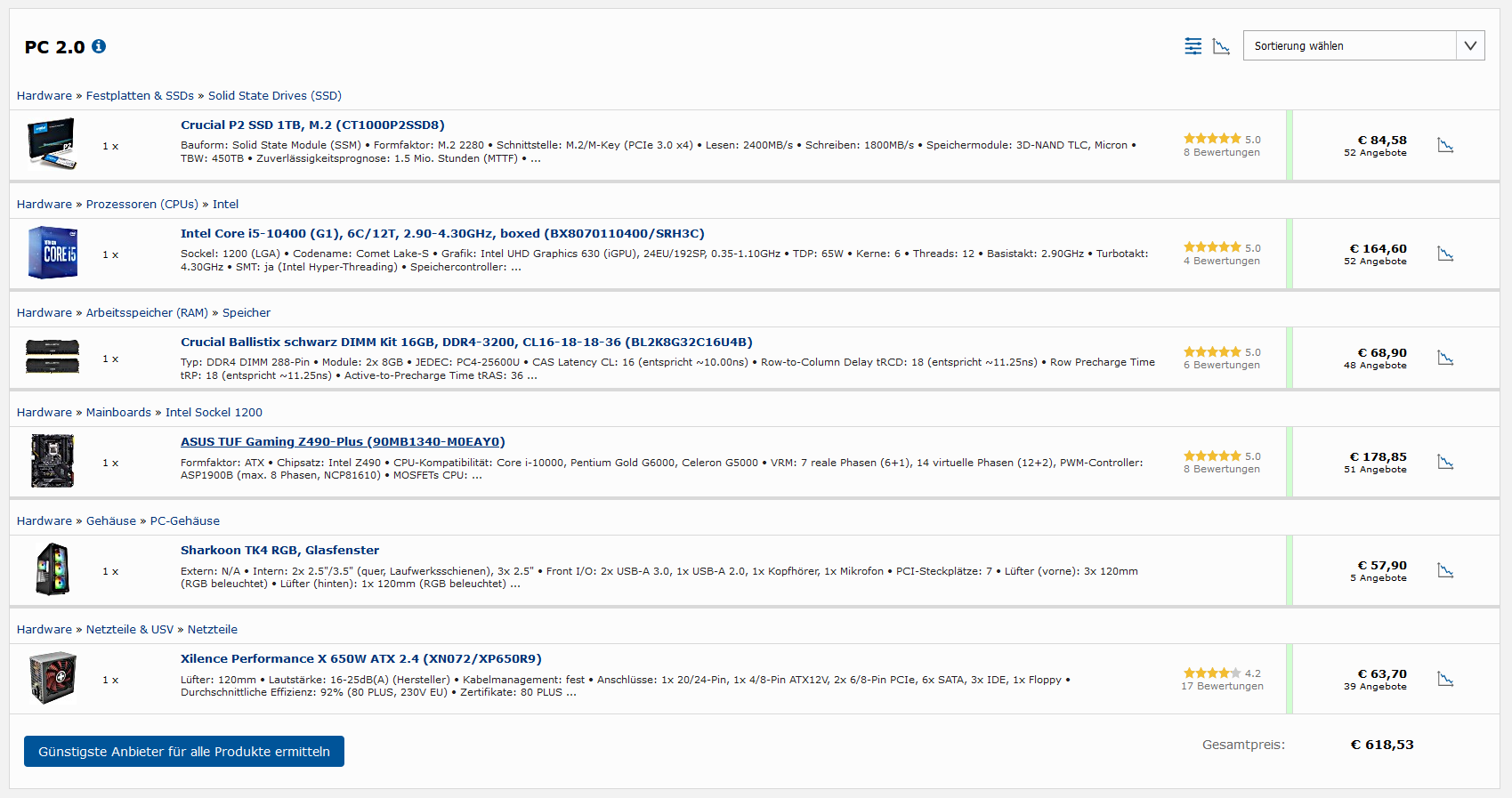This screenshot has height=798, width=1512.
Task: Open Crucial P2 SSD 1TB product link
Action: [312, 125]
